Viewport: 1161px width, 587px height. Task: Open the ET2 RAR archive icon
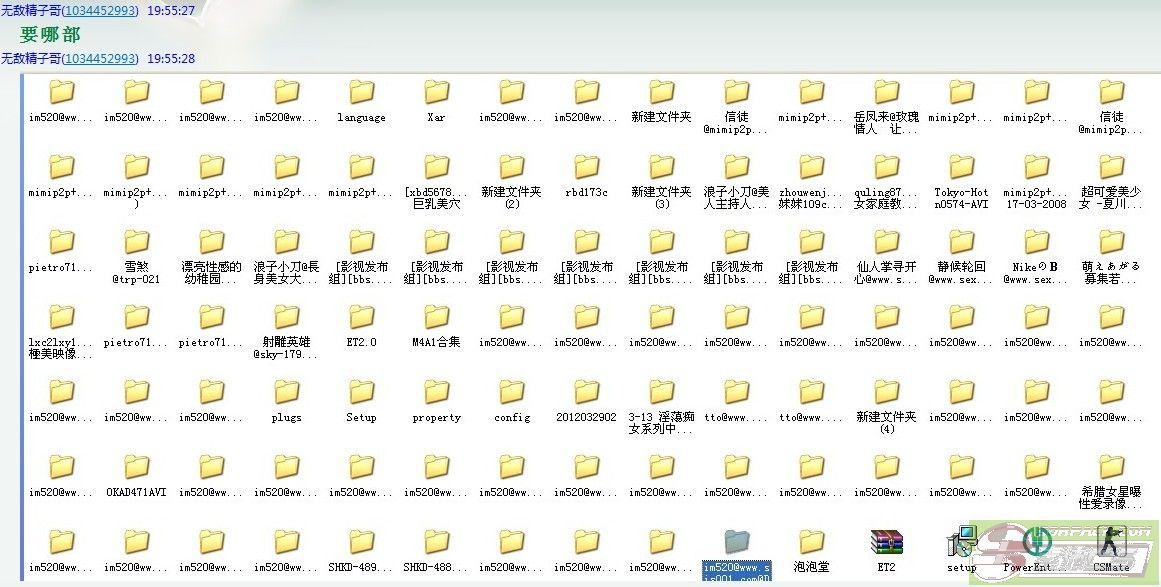coord(886,543)
